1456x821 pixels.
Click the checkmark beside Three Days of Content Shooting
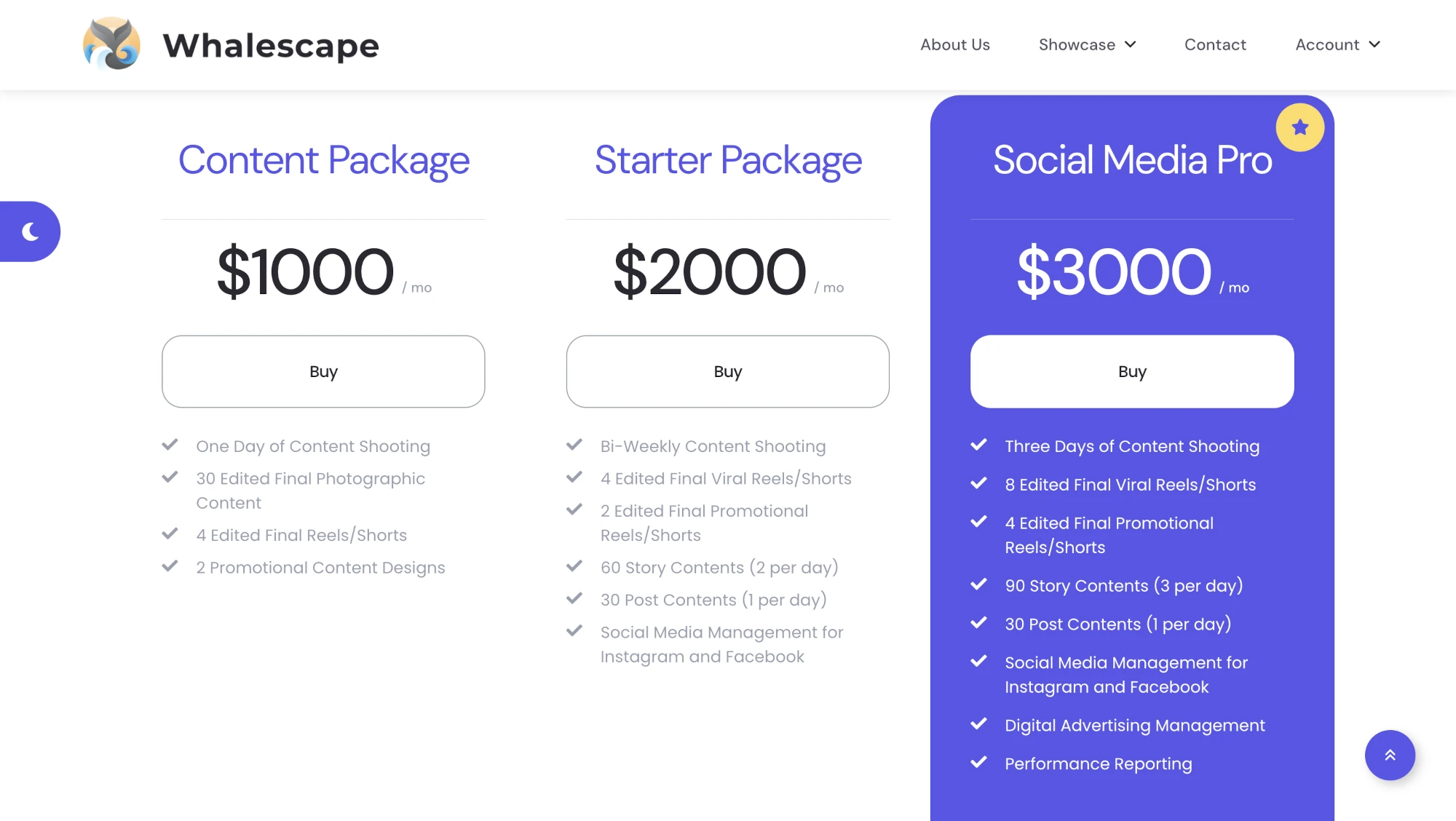pyautogui.click(x=979, y=445)
